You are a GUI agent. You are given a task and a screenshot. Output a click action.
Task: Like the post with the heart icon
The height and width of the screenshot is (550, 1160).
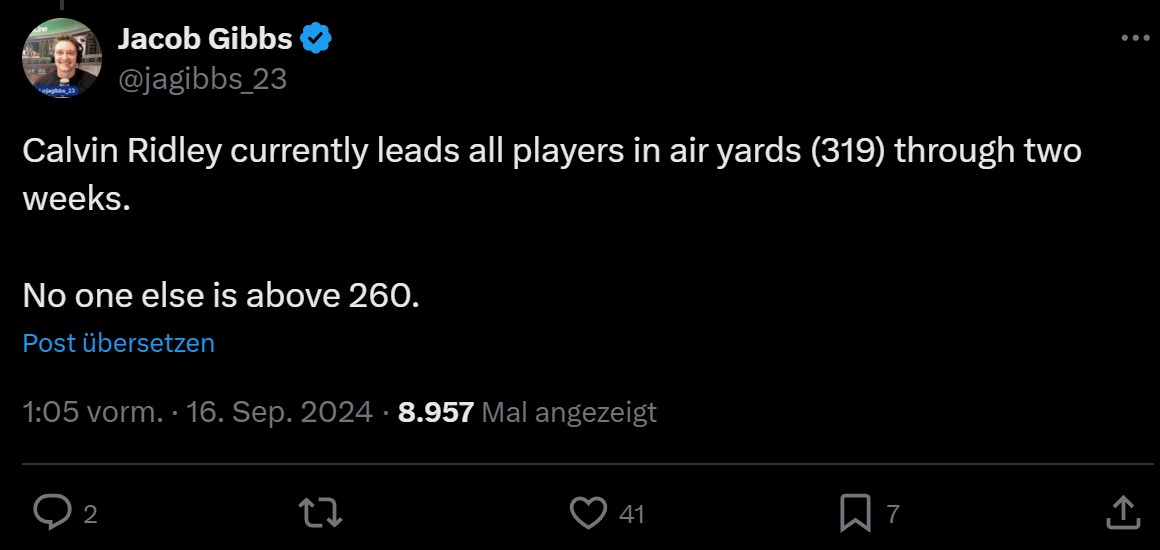pos(588,513)
